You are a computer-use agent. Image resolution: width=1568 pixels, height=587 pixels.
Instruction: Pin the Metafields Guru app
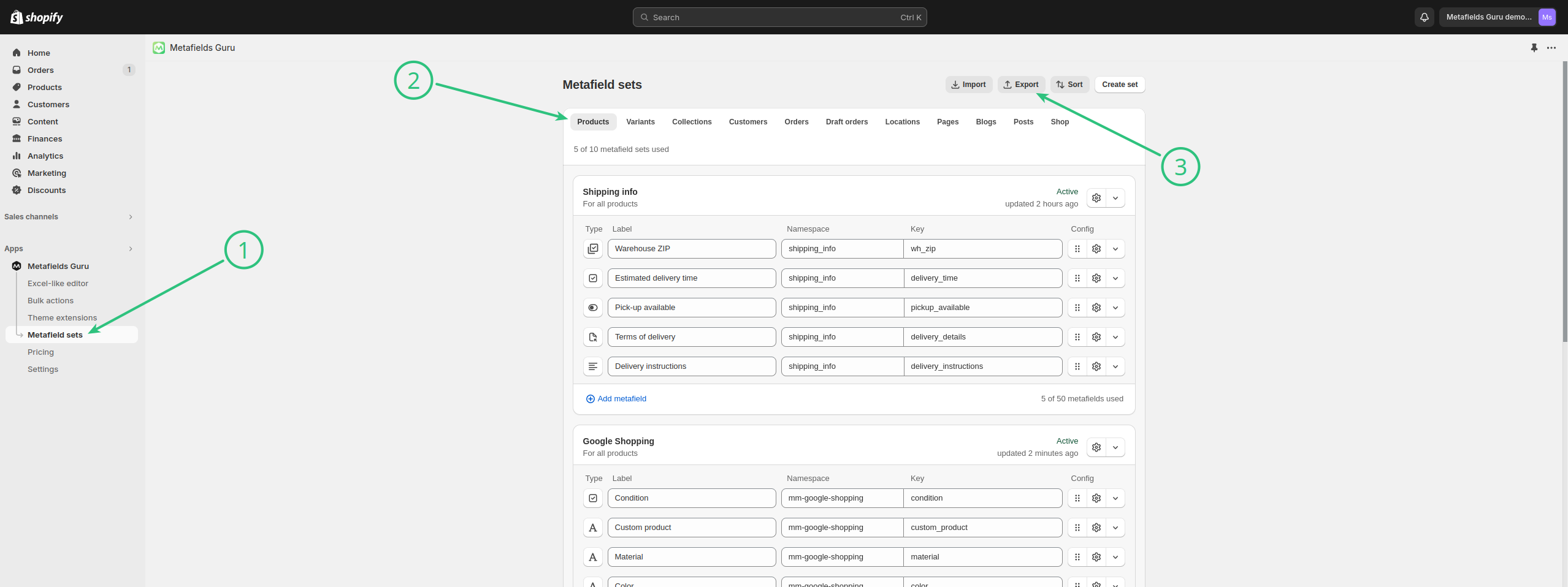[1534, 48]
